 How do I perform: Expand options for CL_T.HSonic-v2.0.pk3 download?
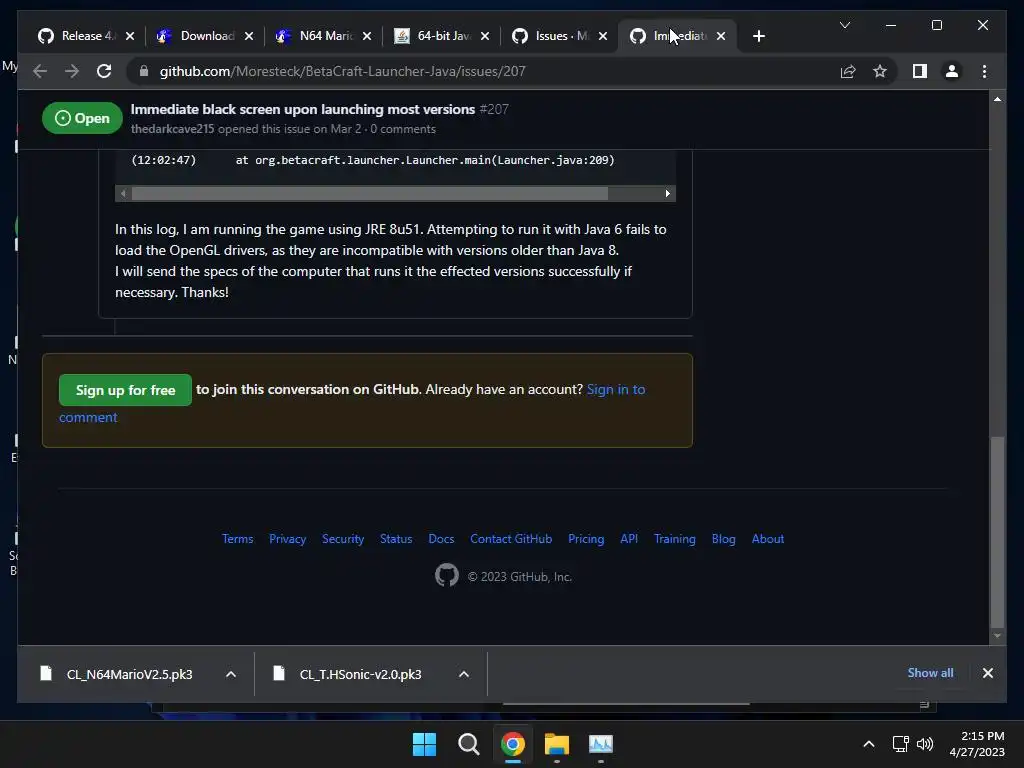point(464,674)
